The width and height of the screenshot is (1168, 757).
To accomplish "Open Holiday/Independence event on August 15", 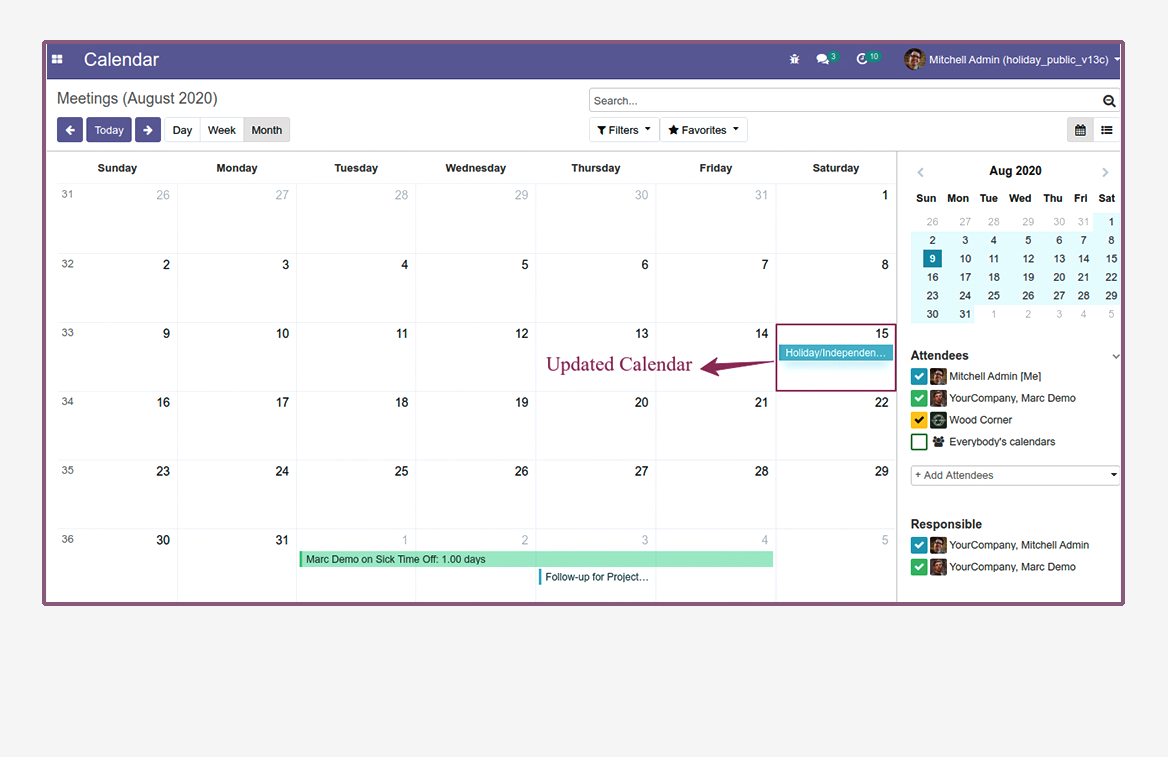I will 835,353.
